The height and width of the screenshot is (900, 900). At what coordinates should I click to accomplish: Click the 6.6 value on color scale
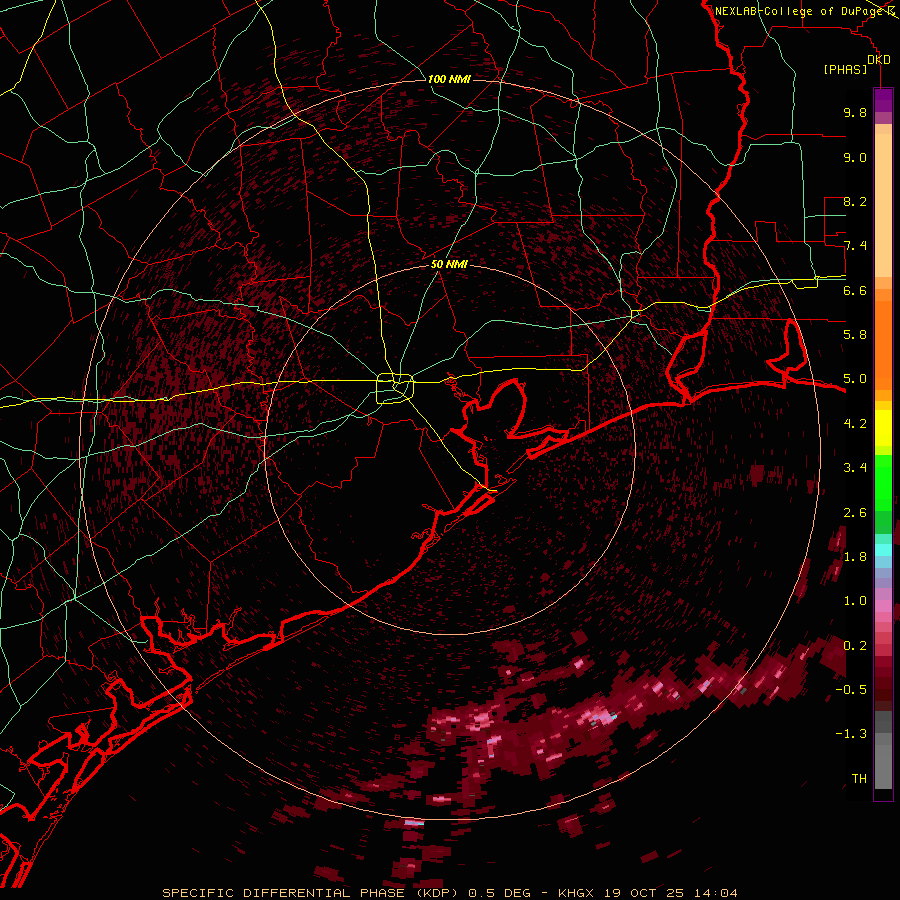[x=855, y=290]
